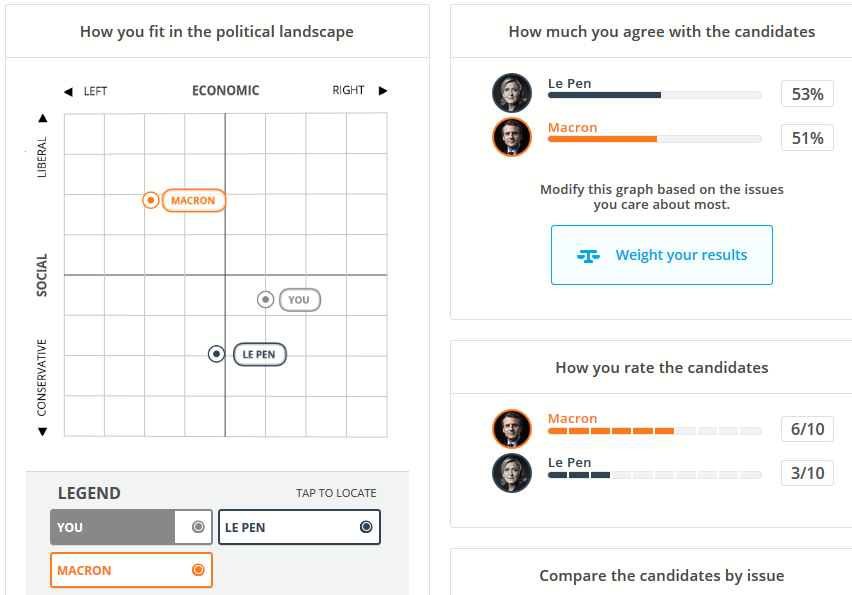Click Macron's orange rating bar
The image size is (852, 595).
point(655,431)
